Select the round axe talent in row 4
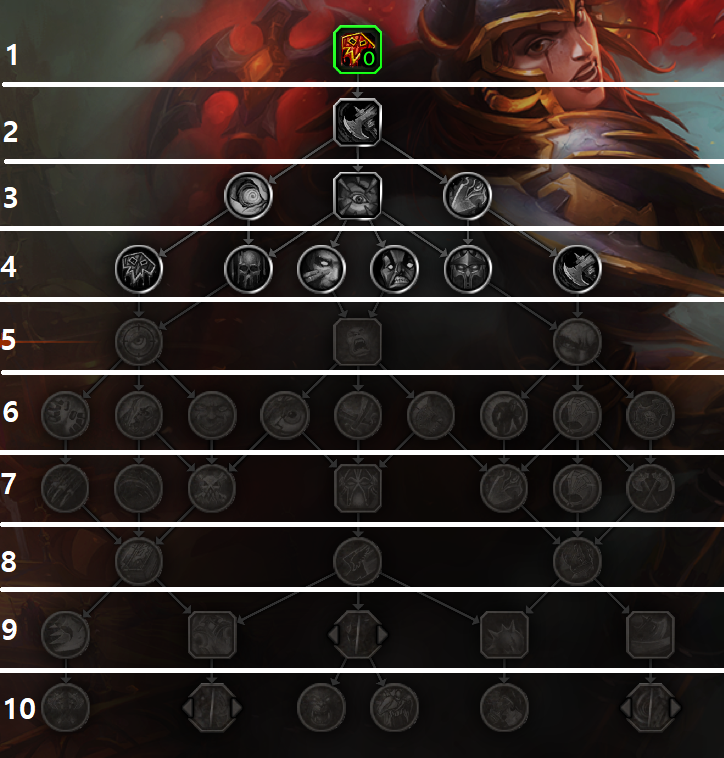724x758 pixels. pyautogui.click(x=577, y=269)
